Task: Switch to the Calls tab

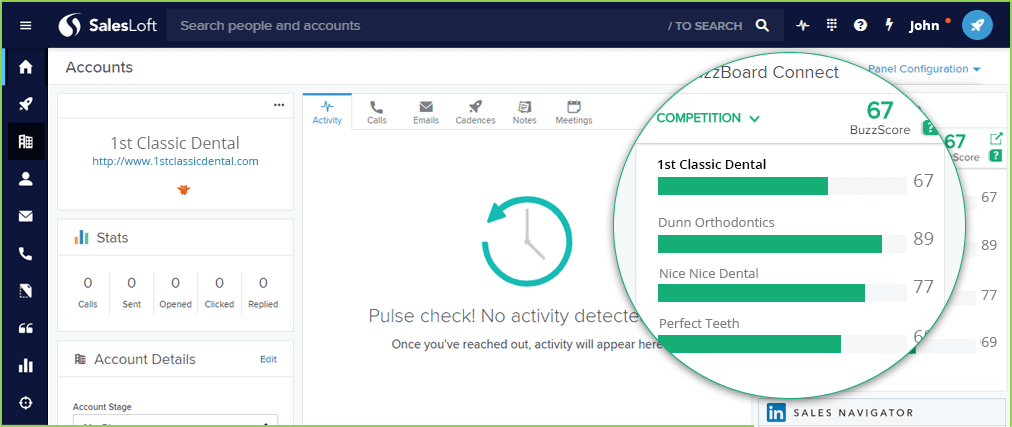Action: (377, 112)
